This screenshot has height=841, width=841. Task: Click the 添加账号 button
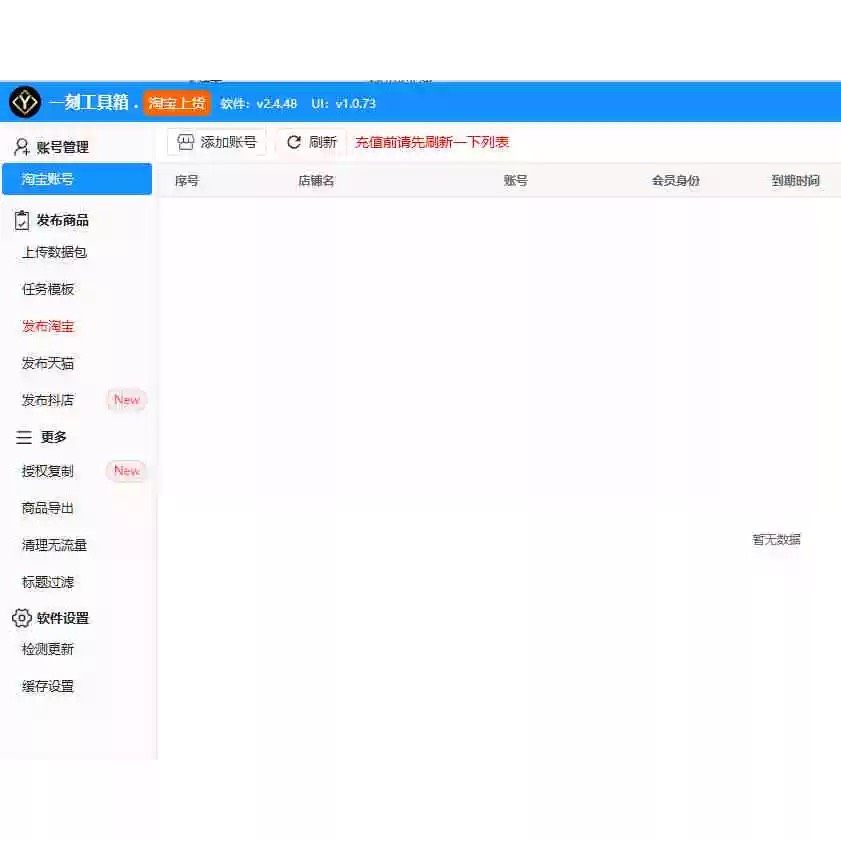tap(217, 142)
